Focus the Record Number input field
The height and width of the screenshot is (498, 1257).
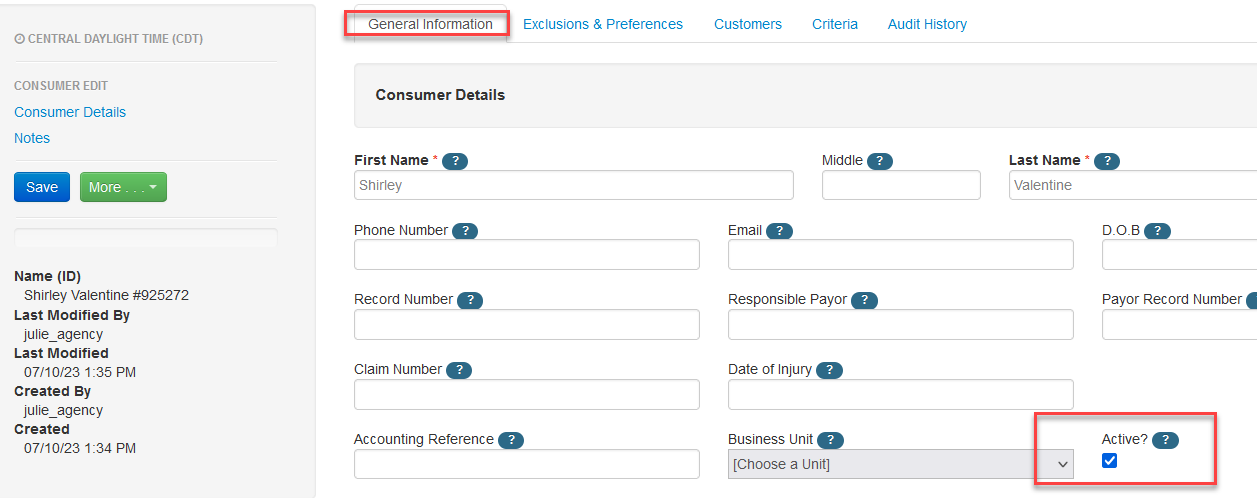527,324
